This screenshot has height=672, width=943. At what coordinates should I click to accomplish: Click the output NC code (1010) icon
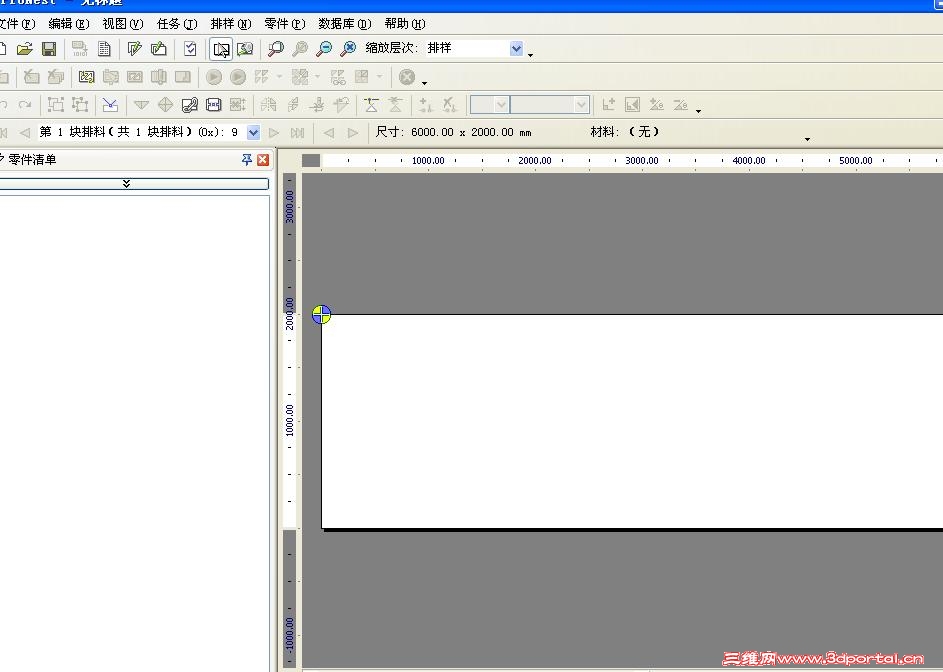pos(79,49)
